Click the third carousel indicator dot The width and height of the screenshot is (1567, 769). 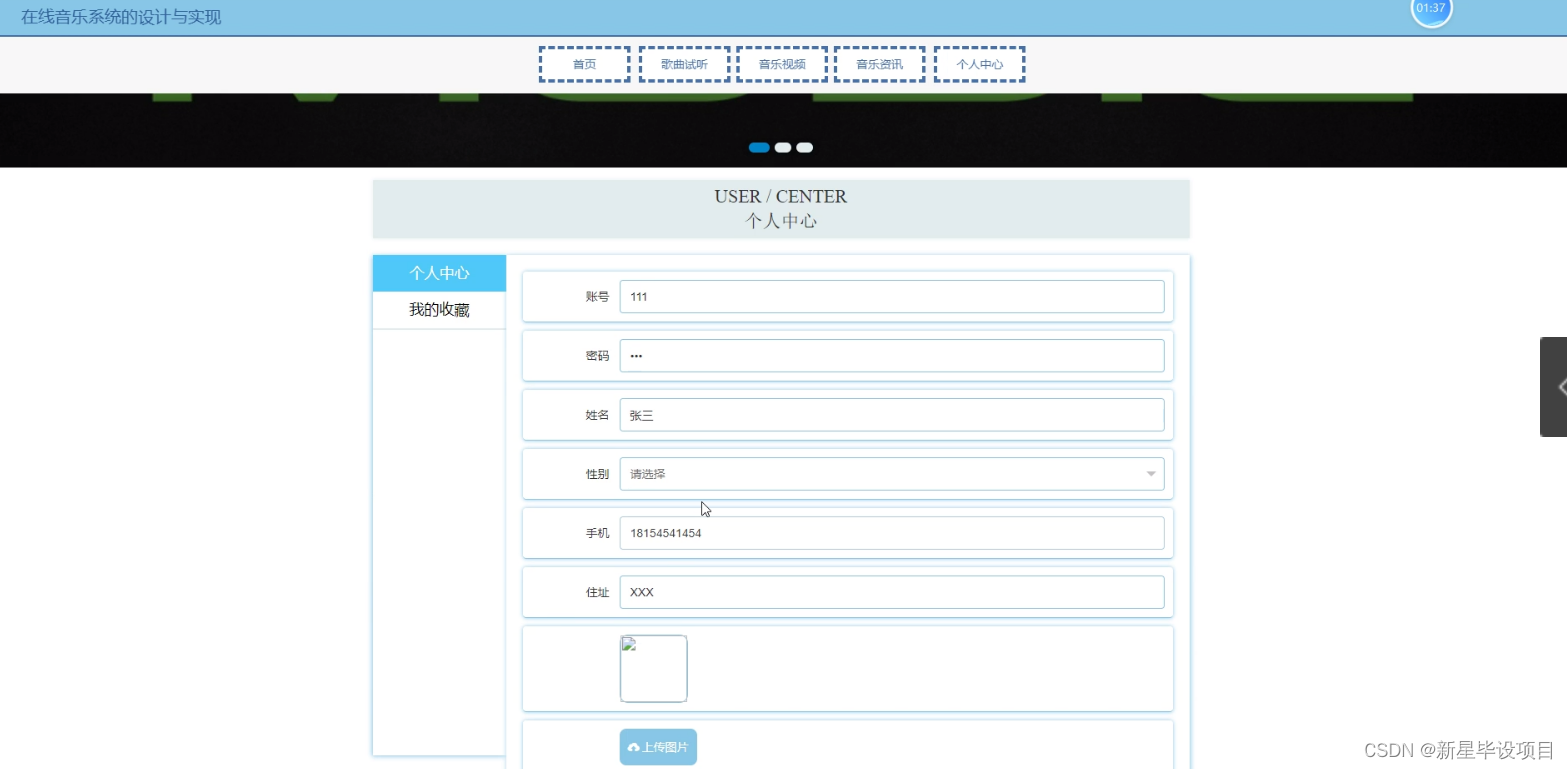click(804, 147)
